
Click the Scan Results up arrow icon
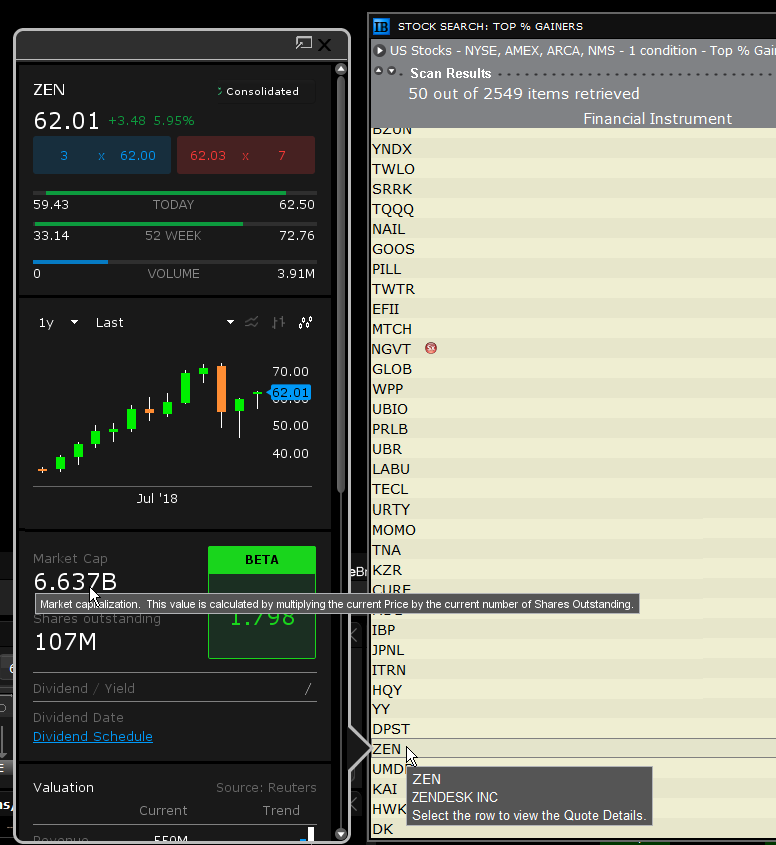pos(379,72)
